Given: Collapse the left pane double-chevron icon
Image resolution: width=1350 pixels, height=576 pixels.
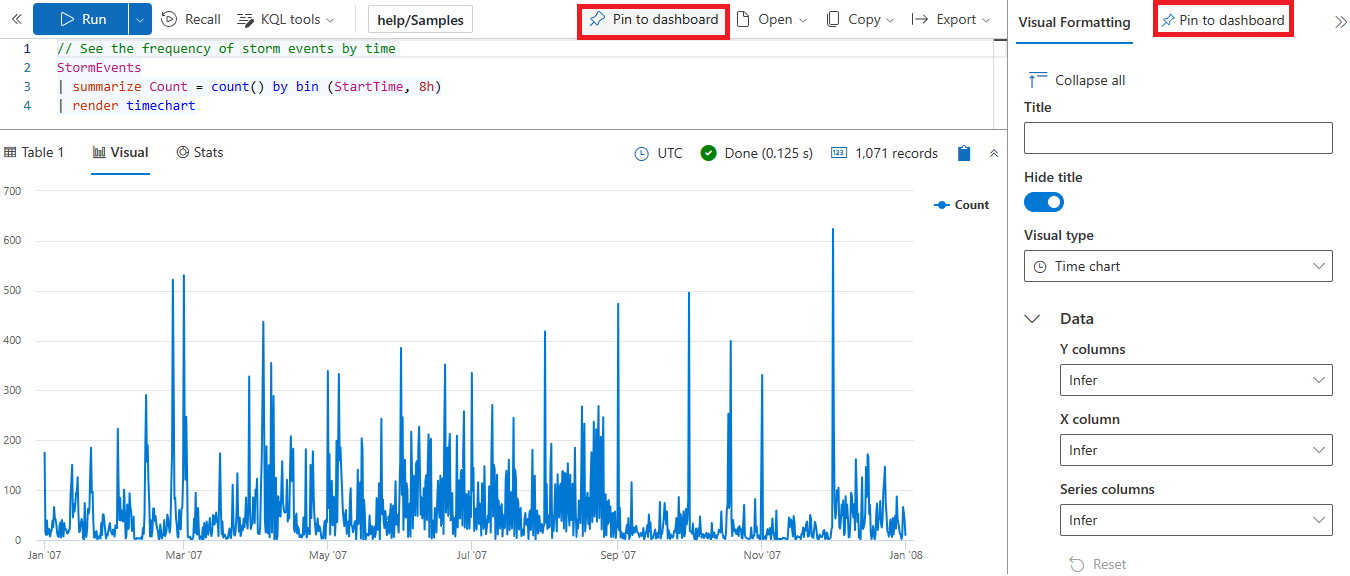Looking at the screenshot, I should click(15, 19).
